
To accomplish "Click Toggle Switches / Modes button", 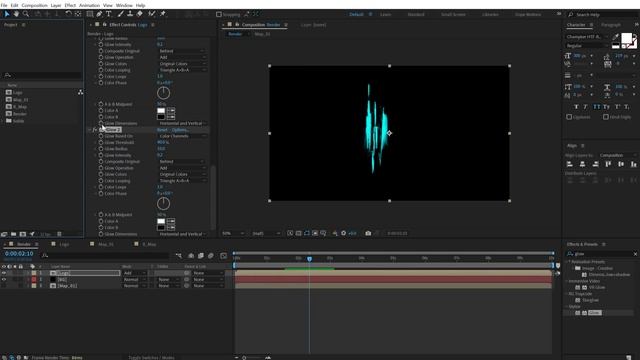I will coord(151,358).
